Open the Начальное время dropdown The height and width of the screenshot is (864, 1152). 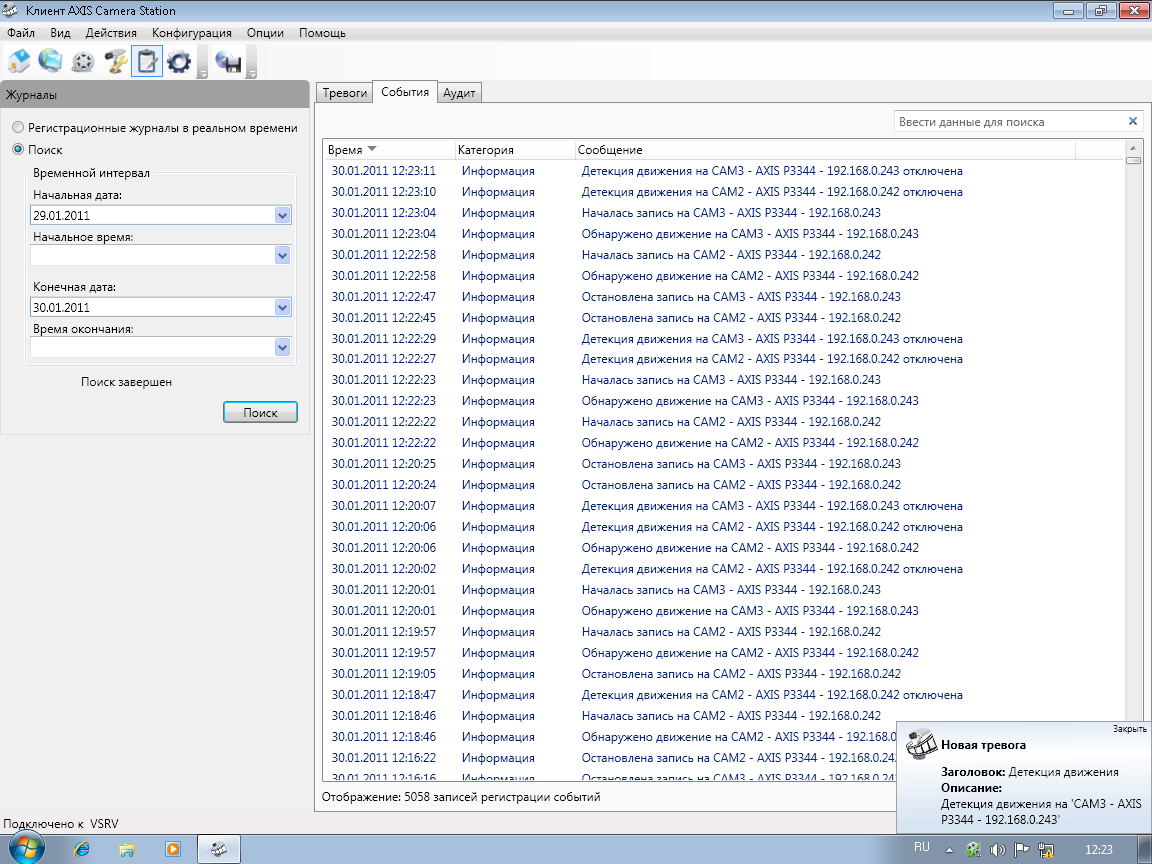tap(282, 256)
